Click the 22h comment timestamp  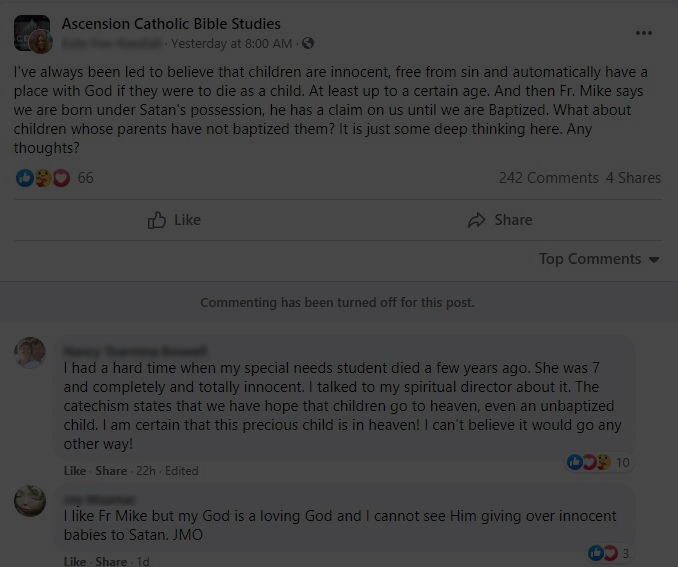click(146, 471)
